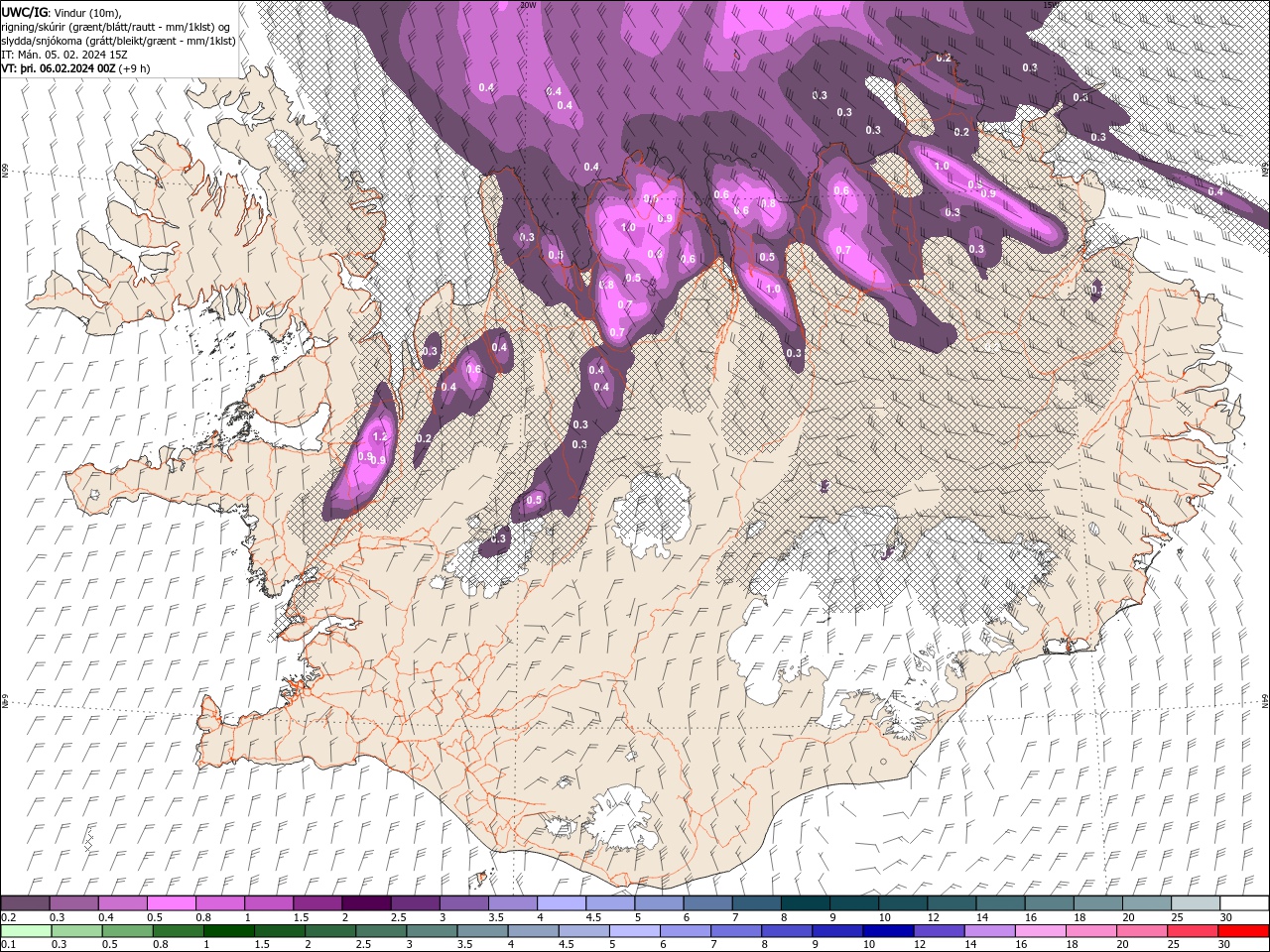The height and width of the screenshot is (952, 1270).
Task: Click the 0.3–0.5 light green swatch, bottom row
Action: click(76, 931)
